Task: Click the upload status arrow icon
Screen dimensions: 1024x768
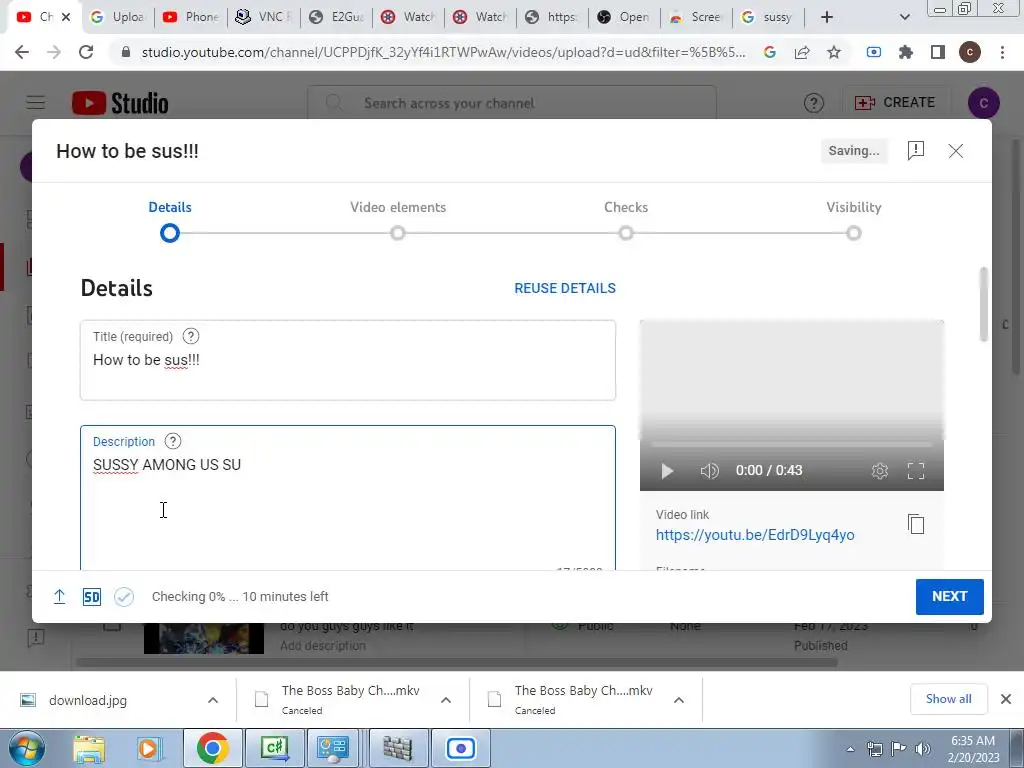Action: point(59,596)
